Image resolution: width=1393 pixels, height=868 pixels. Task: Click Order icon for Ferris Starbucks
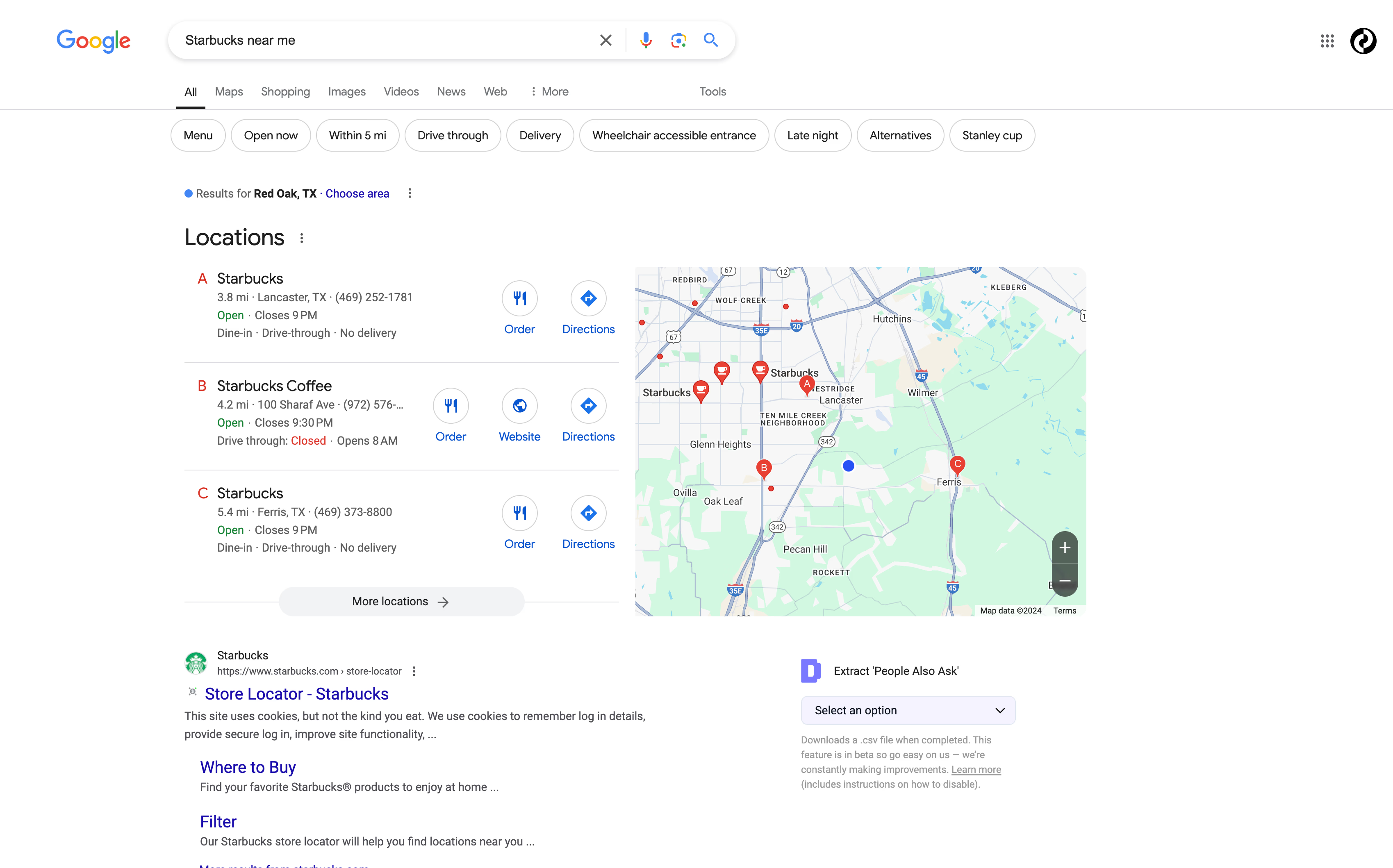(520, 513)
